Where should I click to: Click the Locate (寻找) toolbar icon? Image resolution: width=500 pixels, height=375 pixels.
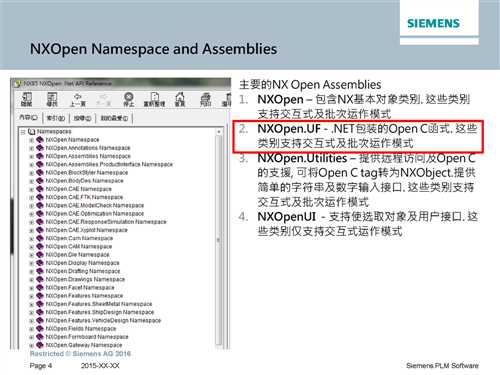[52, 99]
